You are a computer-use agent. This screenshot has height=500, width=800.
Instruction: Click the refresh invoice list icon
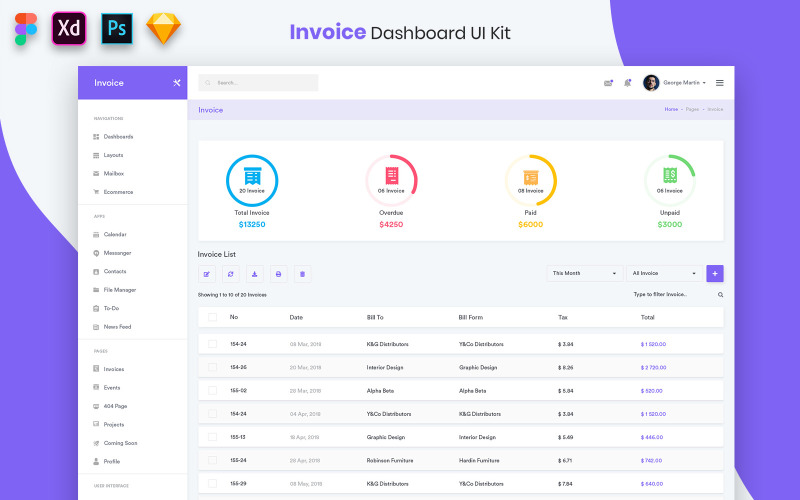[231, 273]
